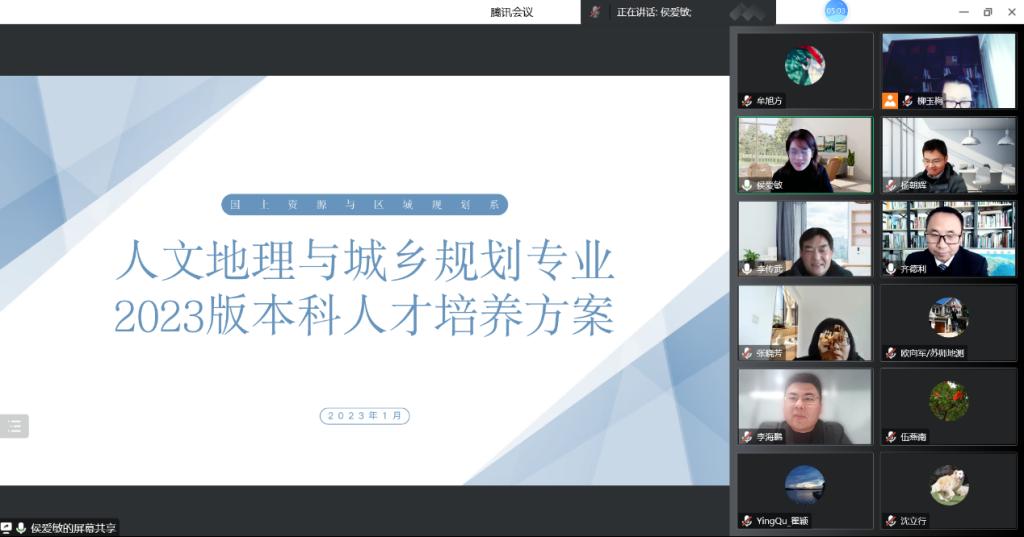
Task: Click YingQu_瞿颖's sky landscape avatar
Action: [x=804, y=485]
